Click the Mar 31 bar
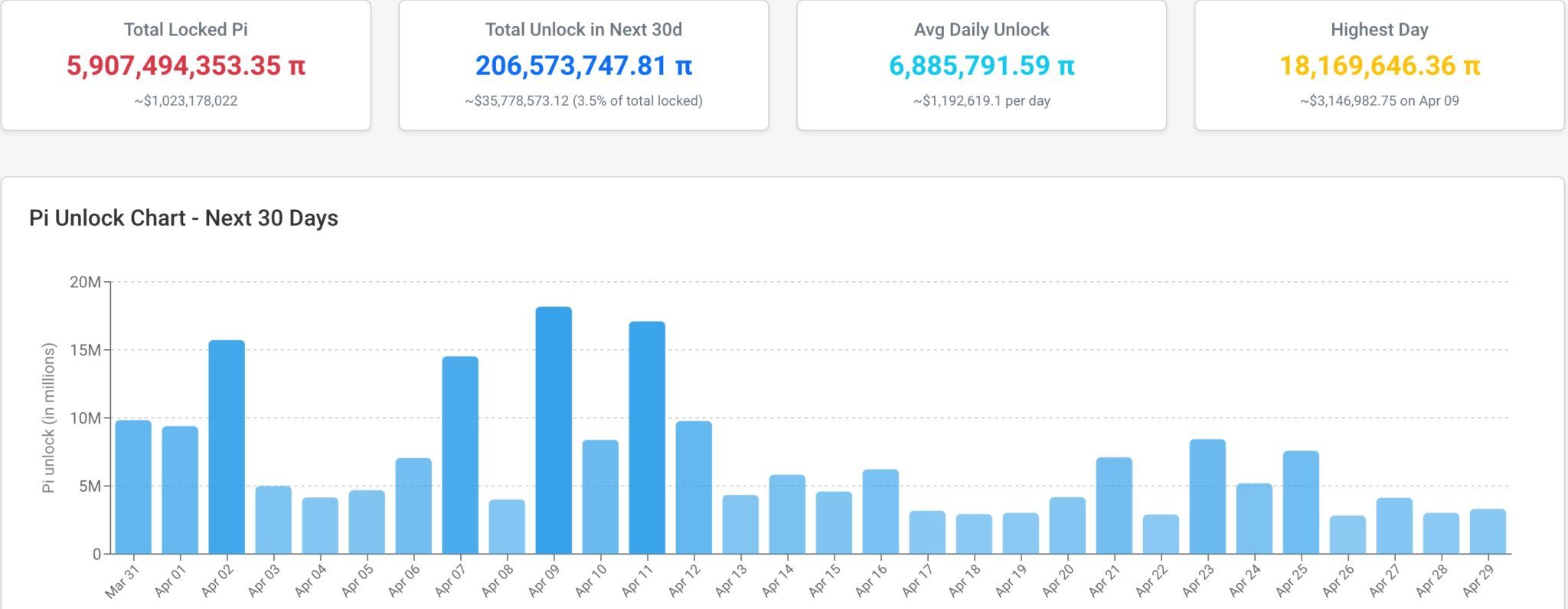The width and height of the screenshot is (1568, 609). 133,487
